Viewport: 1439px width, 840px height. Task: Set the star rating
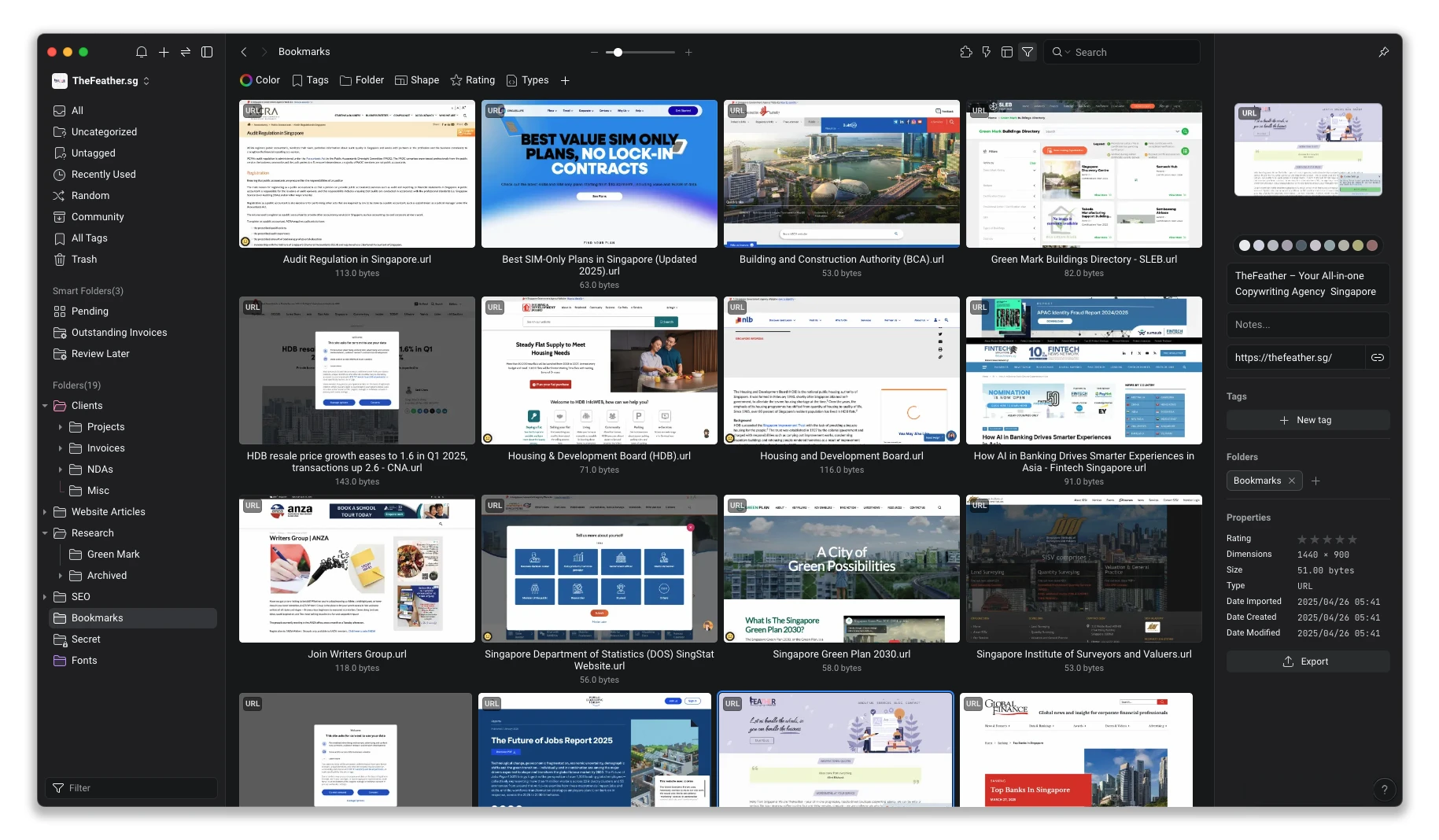[1326, 540]
